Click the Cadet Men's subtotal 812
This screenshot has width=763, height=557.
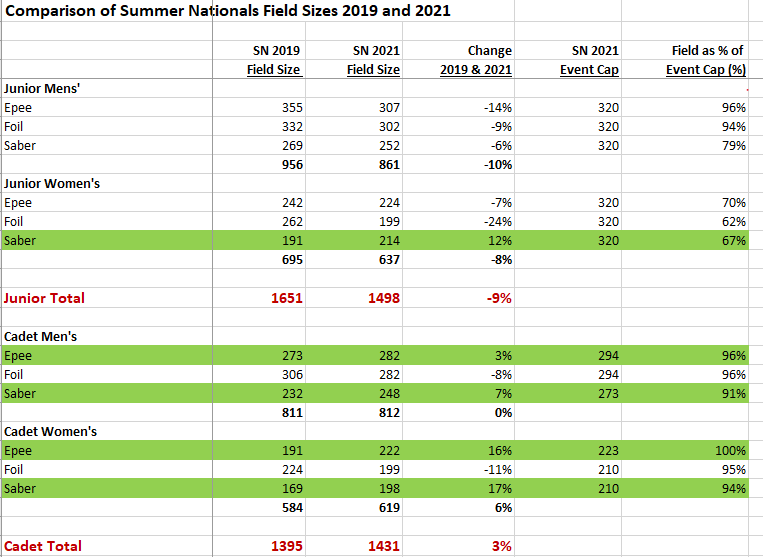[389, 413]
